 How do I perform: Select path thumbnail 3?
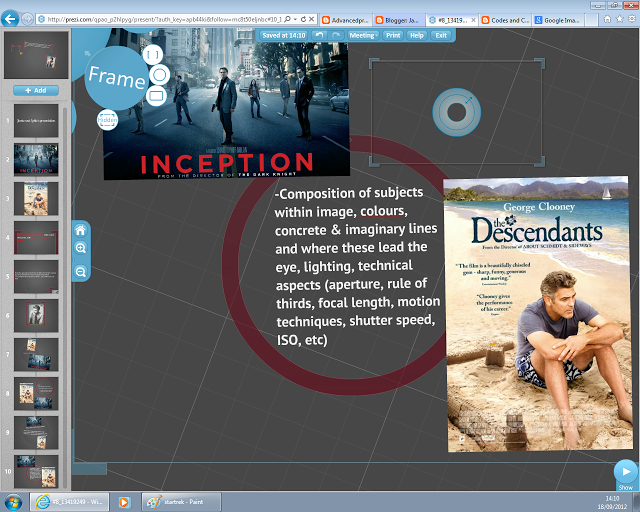click(x=36, y=198)
